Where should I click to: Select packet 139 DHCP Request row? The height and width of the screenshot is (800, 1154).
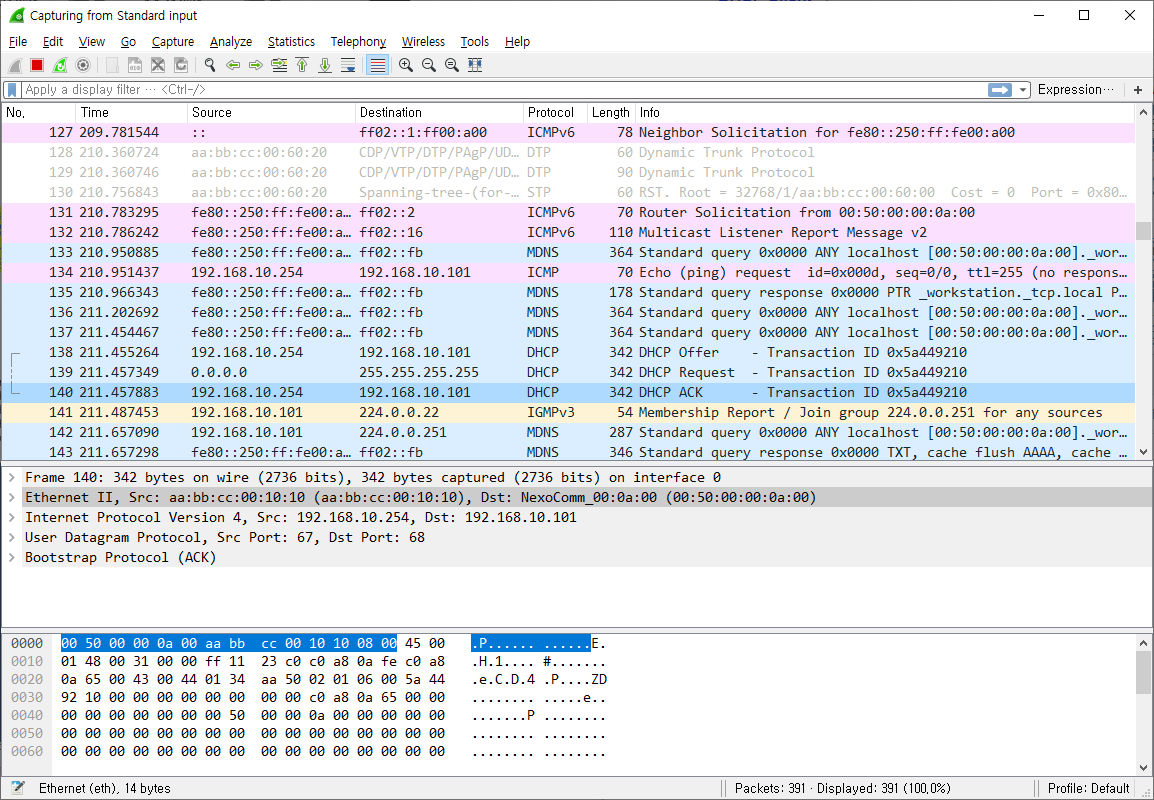tap(569, 372)
